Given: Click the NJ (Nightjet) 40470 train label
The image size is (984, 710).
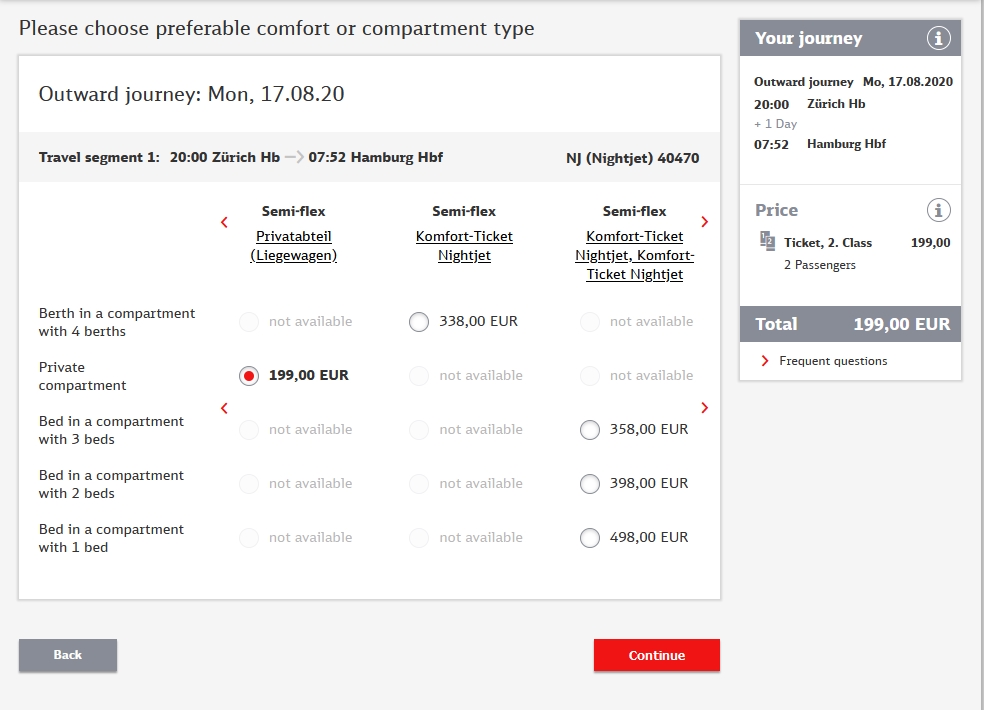Looking at the screenshot, I should [x=632, y=158].
